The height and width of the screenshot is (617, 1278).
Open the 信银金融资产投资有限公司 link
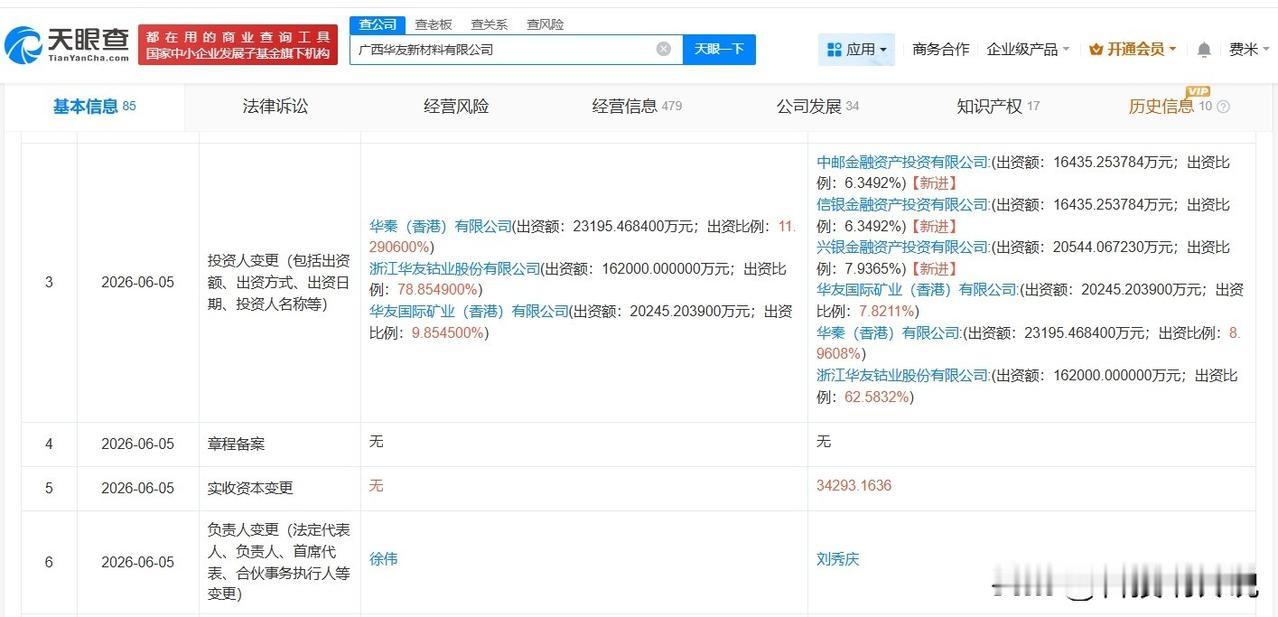click(x=903, y=204)
